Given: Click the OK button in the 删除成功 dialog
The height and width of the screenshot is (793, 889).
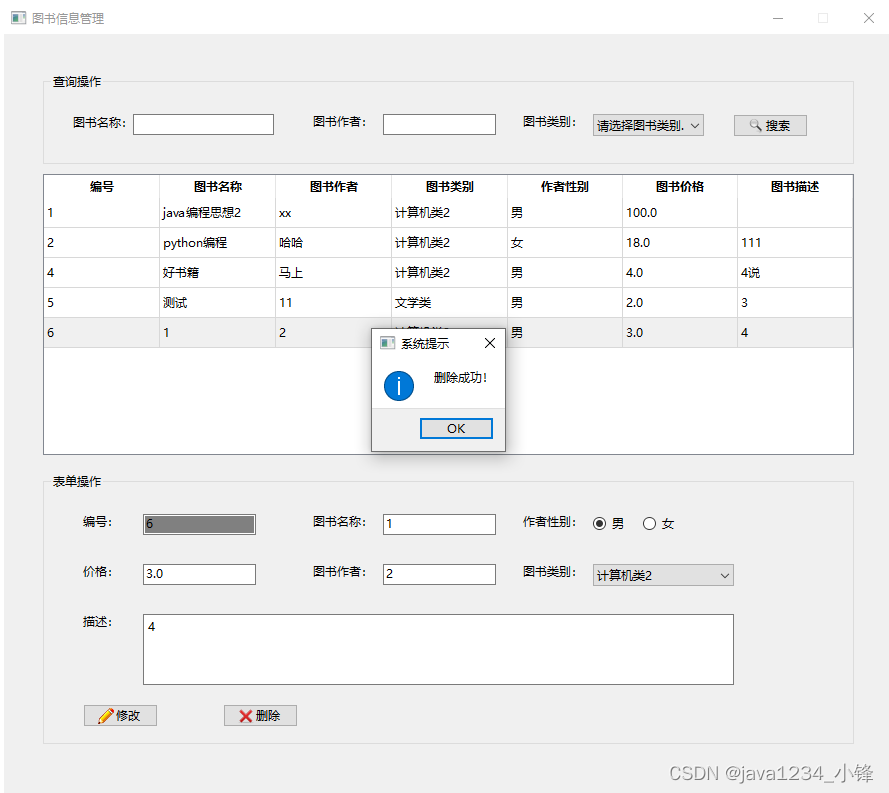Looking at the screenshot, I should [x=456, y=428].
